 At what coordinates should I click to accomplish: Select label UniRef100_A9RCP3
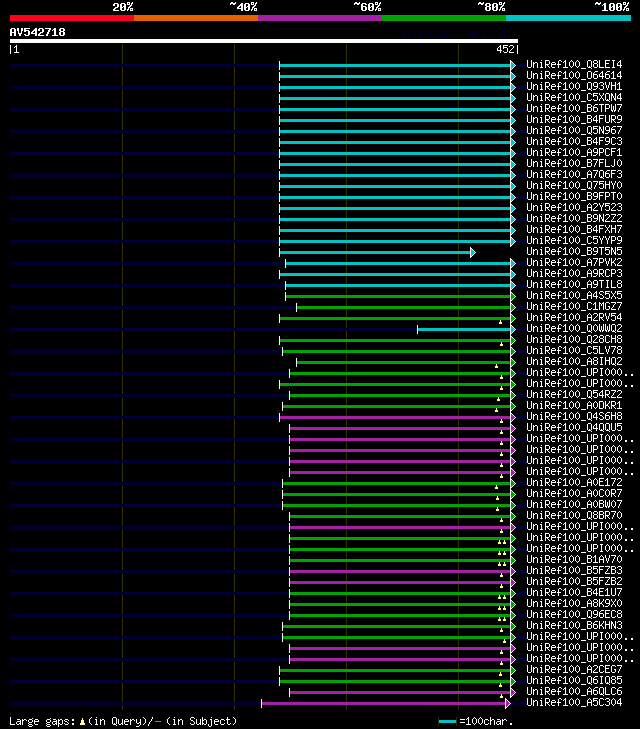[574, 273]
